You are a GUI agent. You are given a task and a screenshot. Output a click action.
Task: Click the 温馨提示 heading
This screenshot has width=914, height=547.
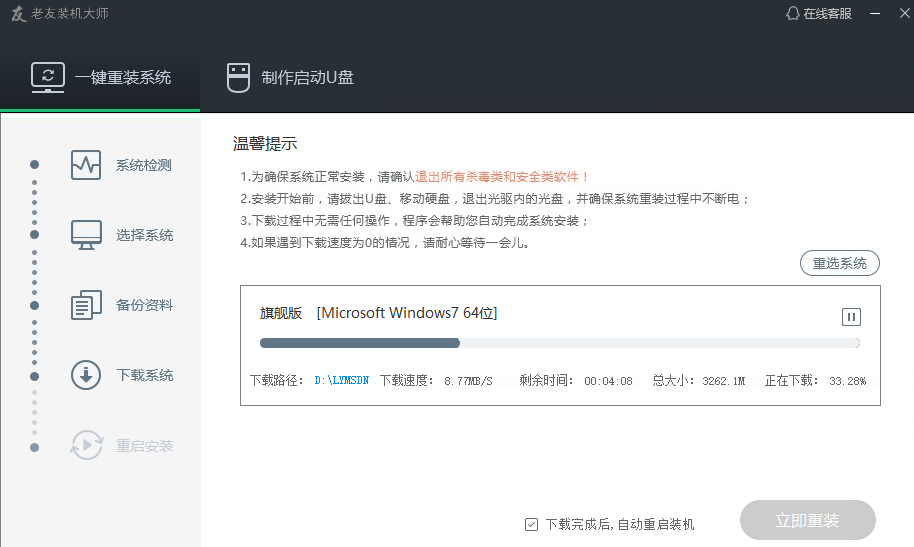point(265,143)
